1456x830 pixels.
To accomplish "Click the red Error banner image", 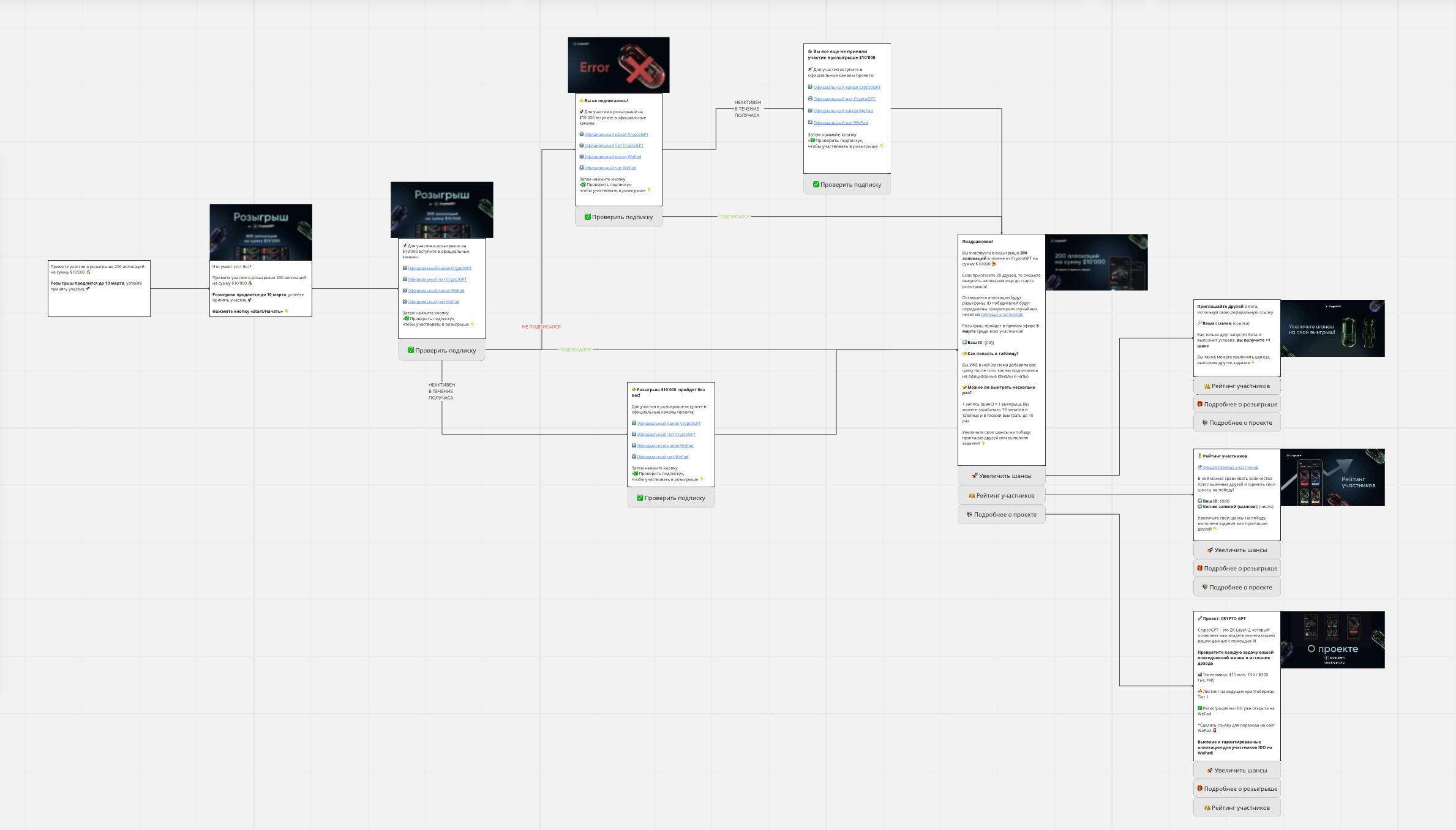I will click(x=618, y=65).
